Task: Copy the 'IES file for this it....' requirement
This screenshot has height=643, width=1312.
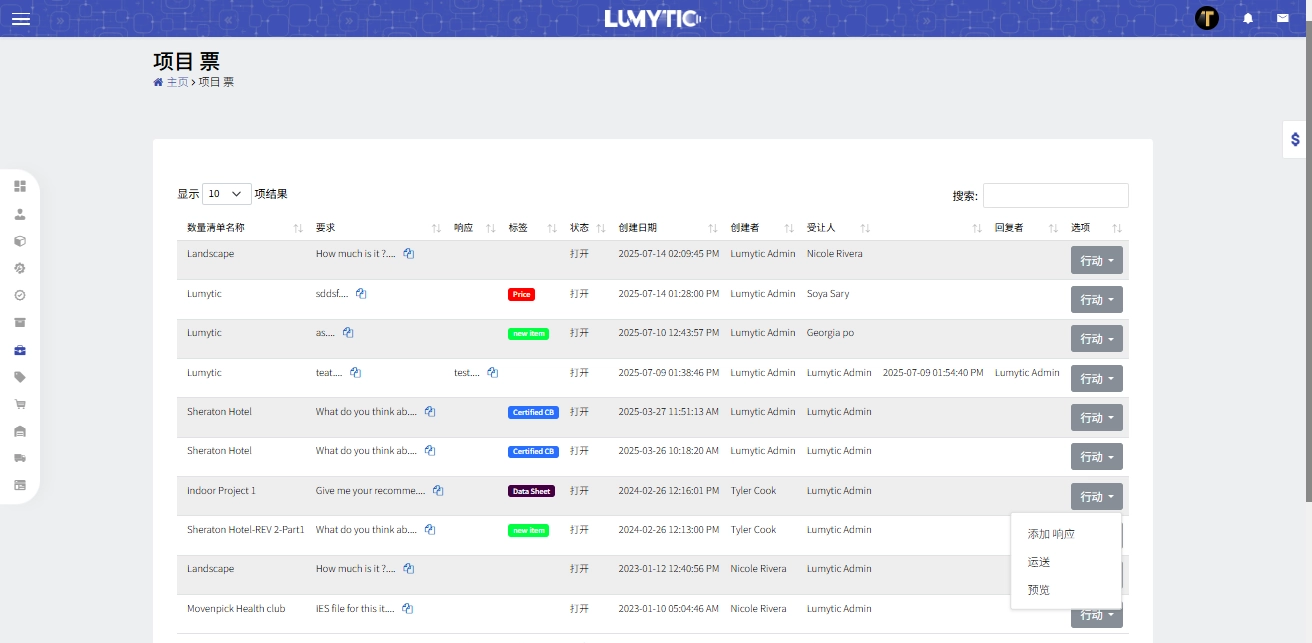Action: click(x=407, y=609)
